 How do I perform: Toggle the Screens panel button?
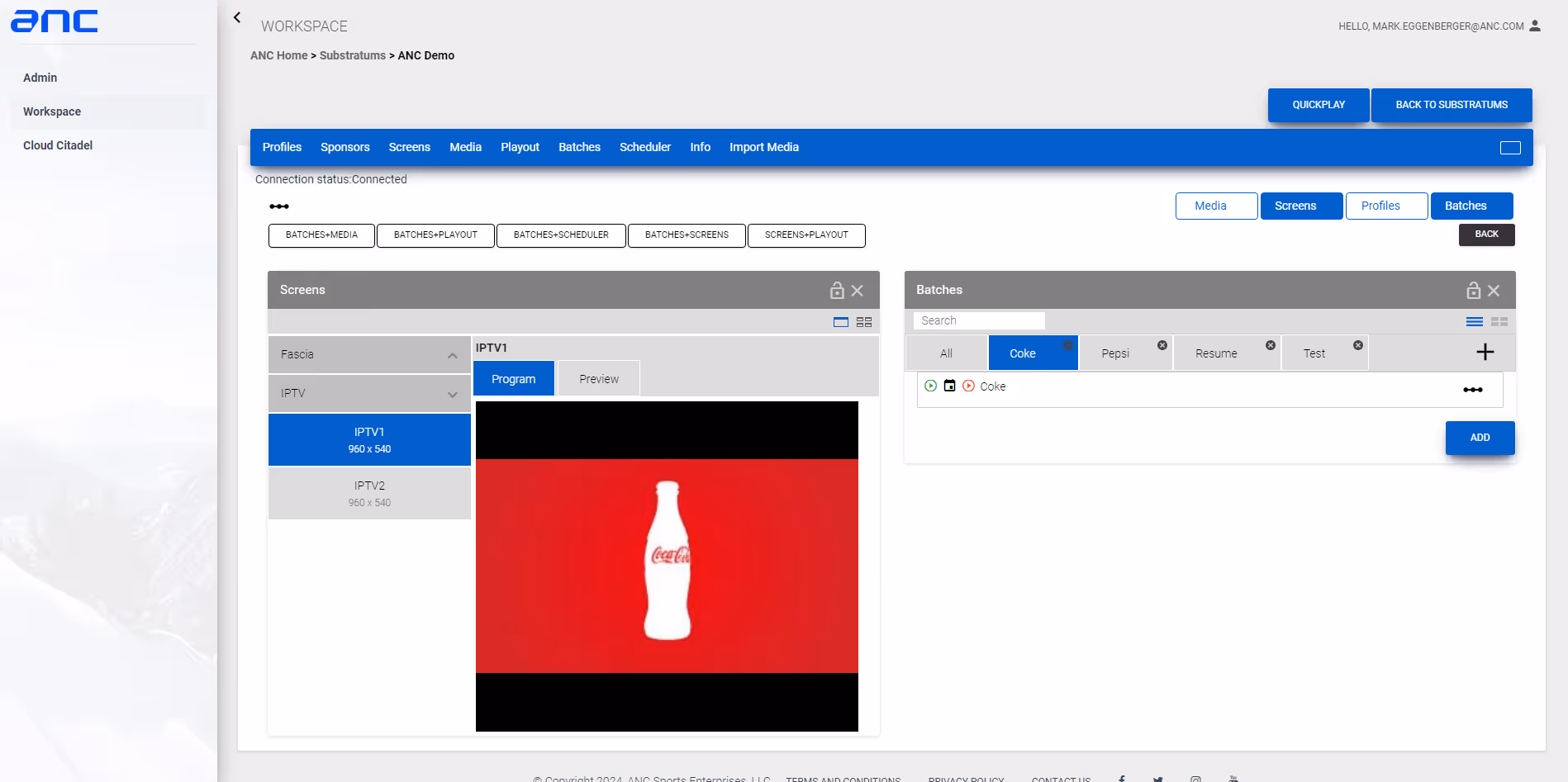click(1302, 206)
